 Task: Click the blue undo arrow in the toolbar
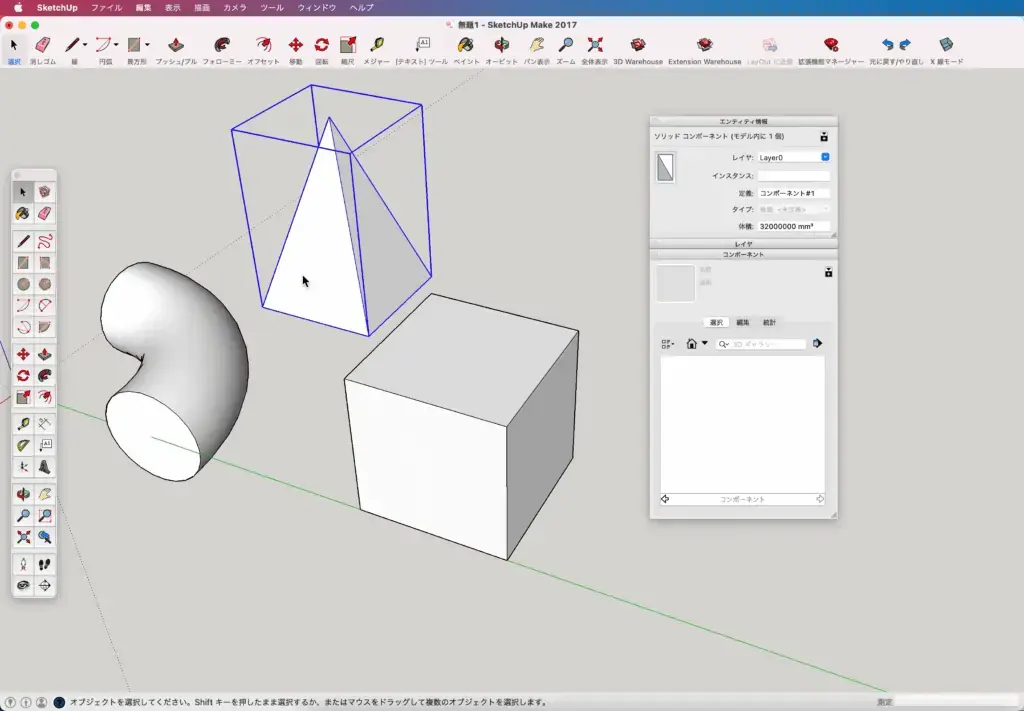887,44
